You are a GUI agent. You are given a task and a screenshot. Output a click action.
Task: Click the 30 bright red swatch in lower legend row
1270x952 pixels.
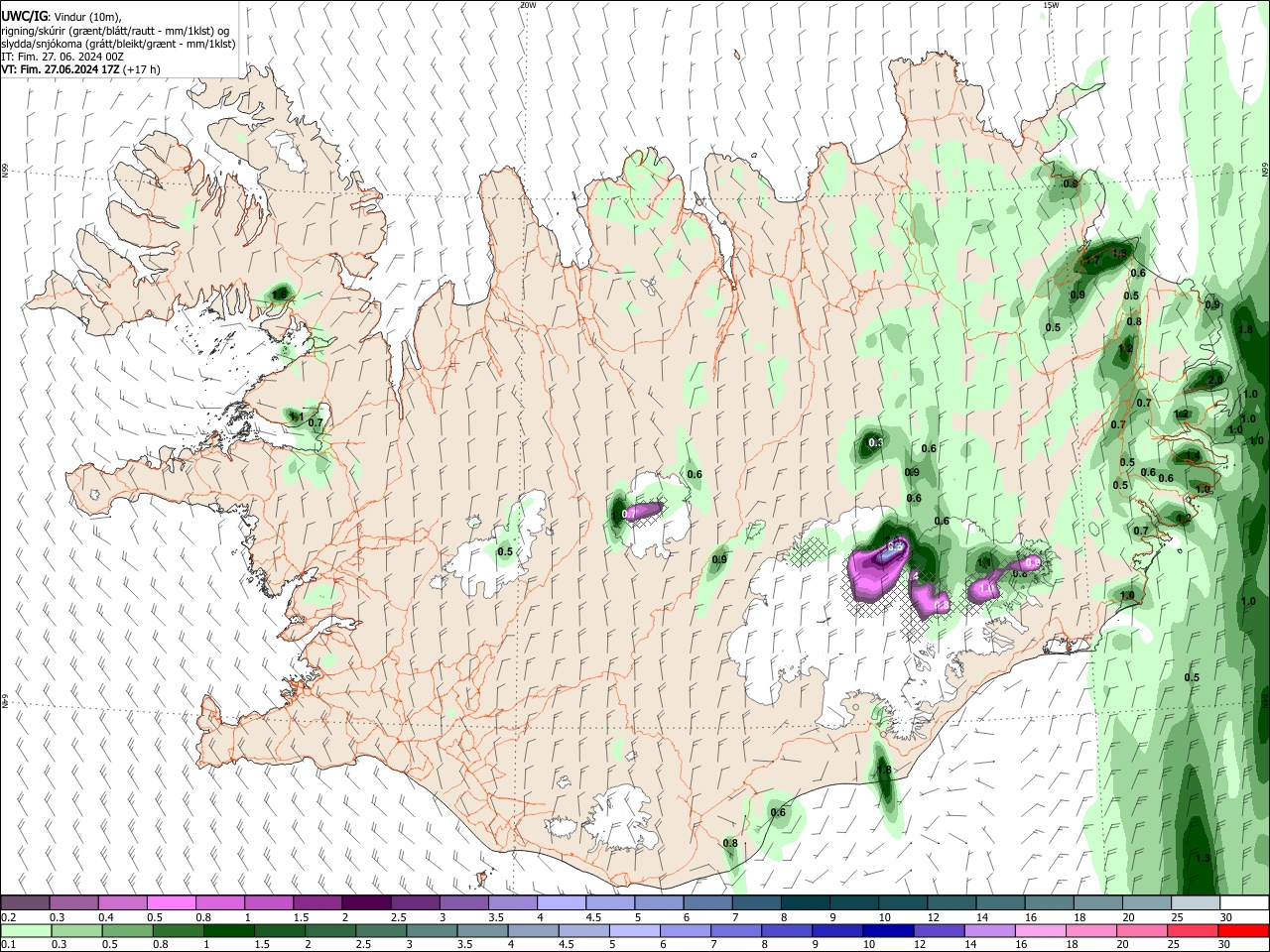point(1243,930)
